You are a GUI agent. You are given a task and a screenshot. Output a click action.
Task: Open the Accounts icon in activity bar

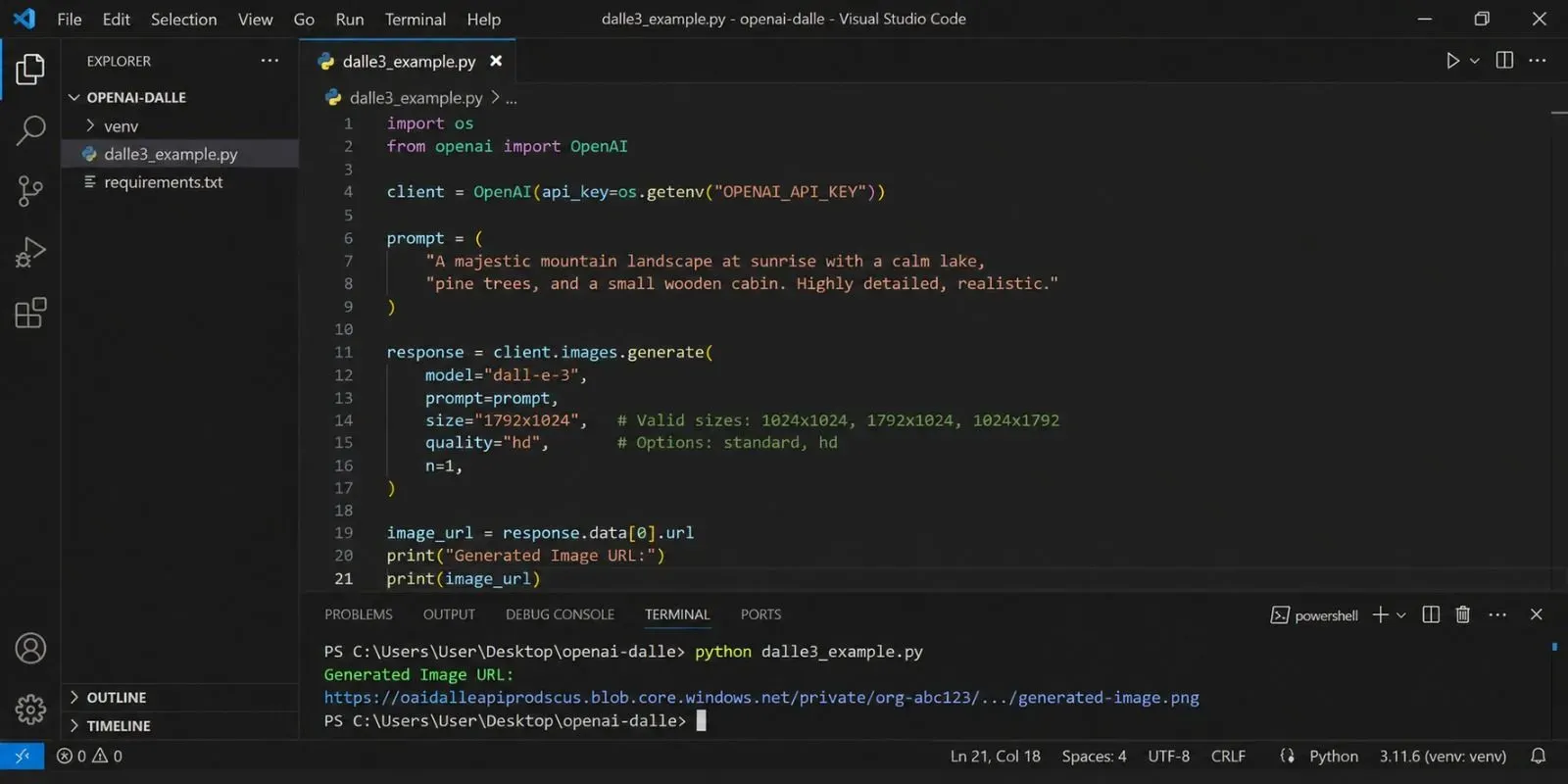tap(30, 648)
